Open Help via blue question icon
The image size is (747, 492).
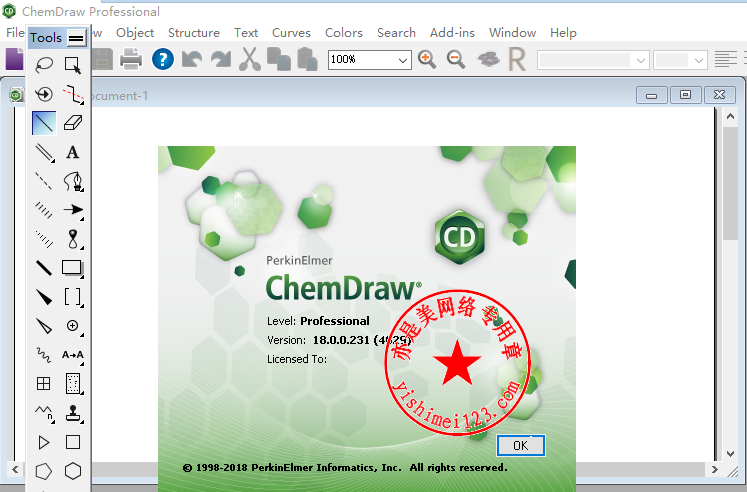coord(162,60)
